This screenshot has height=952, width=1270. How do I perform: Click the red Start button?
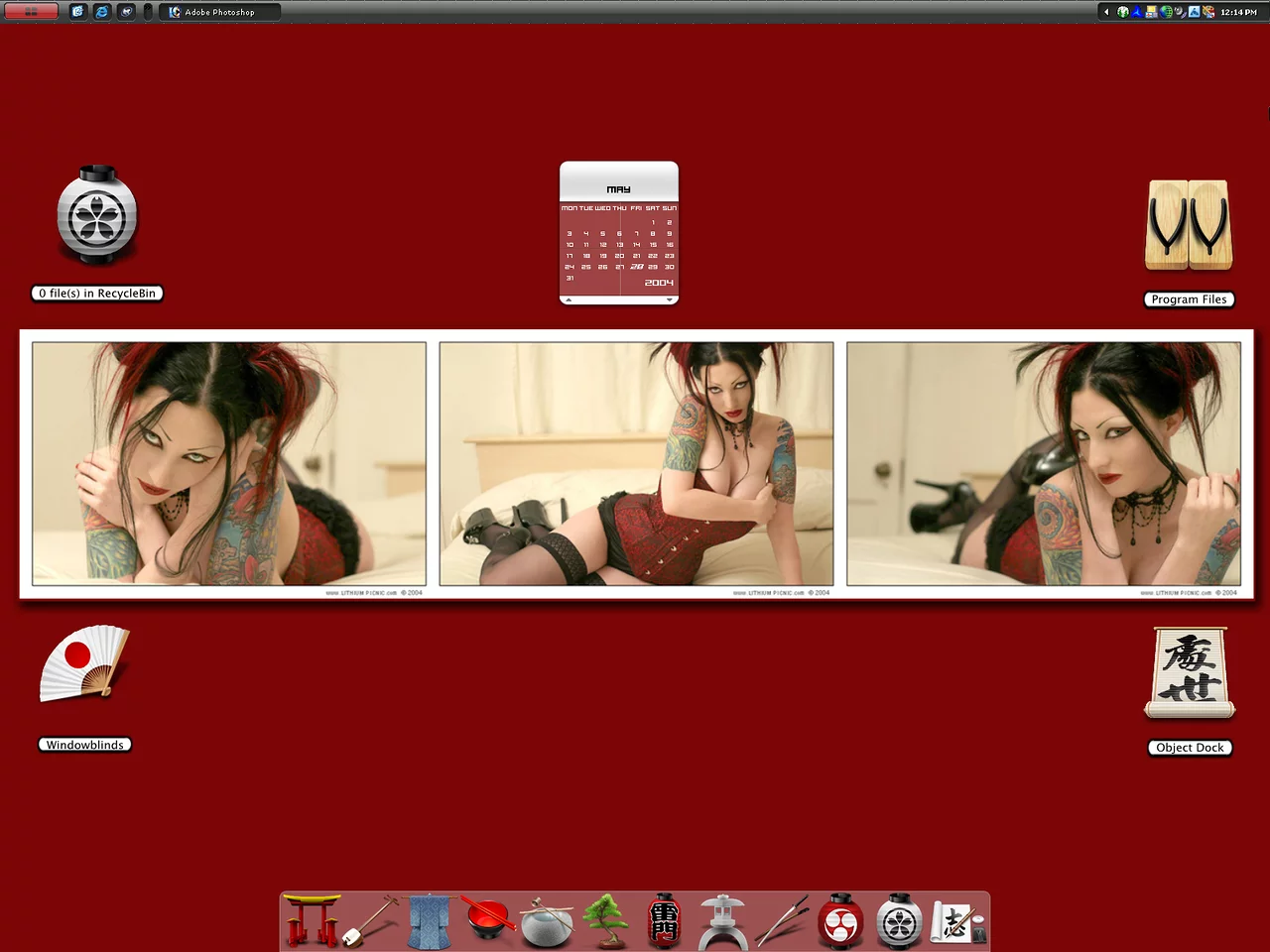[30, 12]
